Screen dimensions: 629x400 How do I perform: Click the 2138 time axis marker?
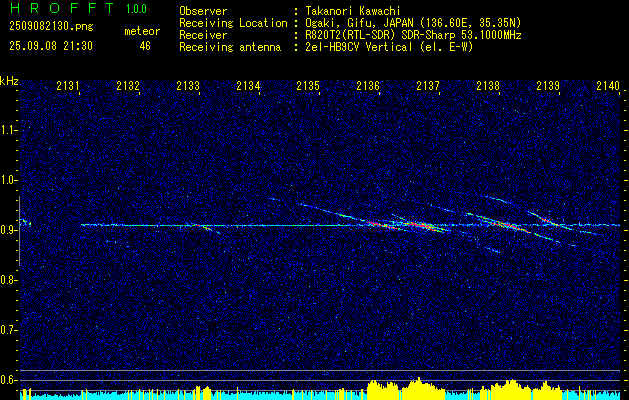coord(488,85)
